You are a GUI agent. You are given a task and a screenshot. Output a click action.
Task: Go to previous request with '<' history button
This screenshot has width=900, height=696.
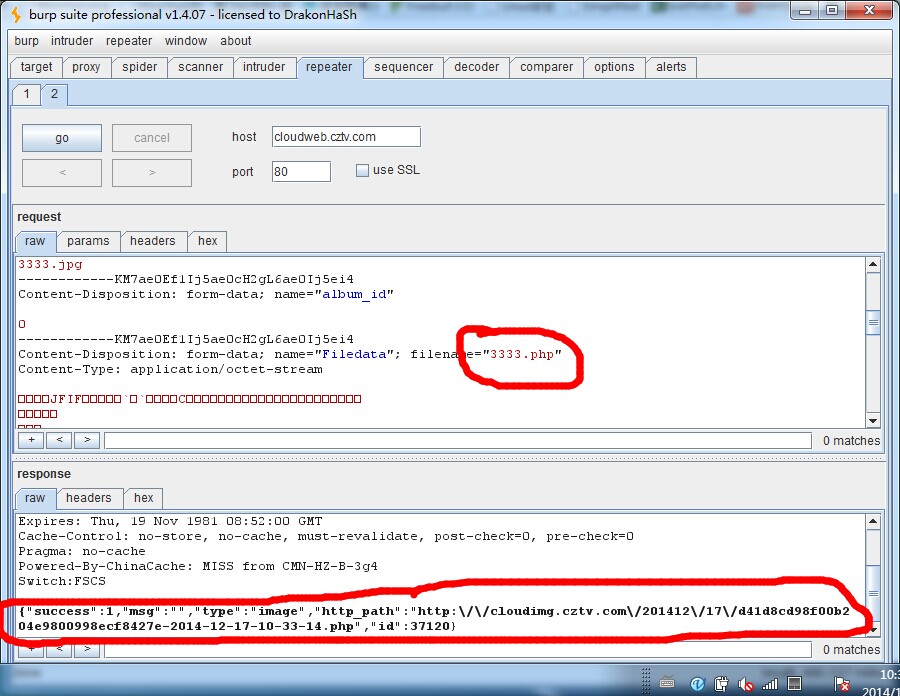tap(62, 172)
